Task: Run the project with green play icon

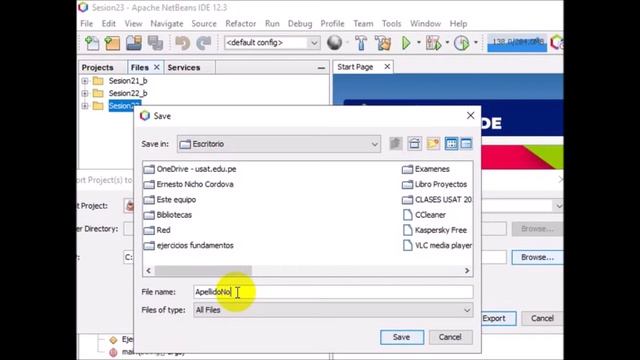Action: pos(406,43)
